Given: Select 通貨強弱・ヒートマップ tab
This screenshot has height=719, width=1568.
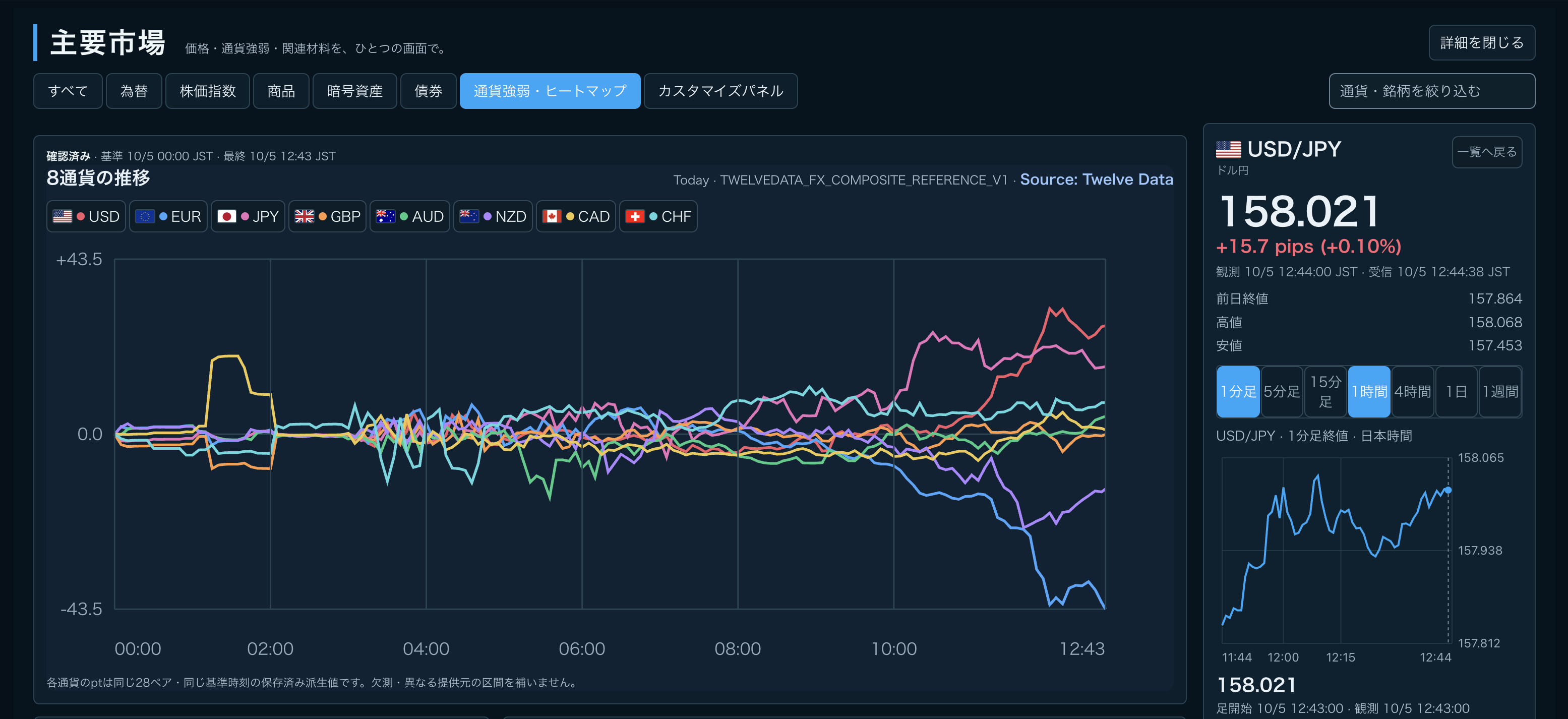Looking at the screenshot, I should (550, 91).
